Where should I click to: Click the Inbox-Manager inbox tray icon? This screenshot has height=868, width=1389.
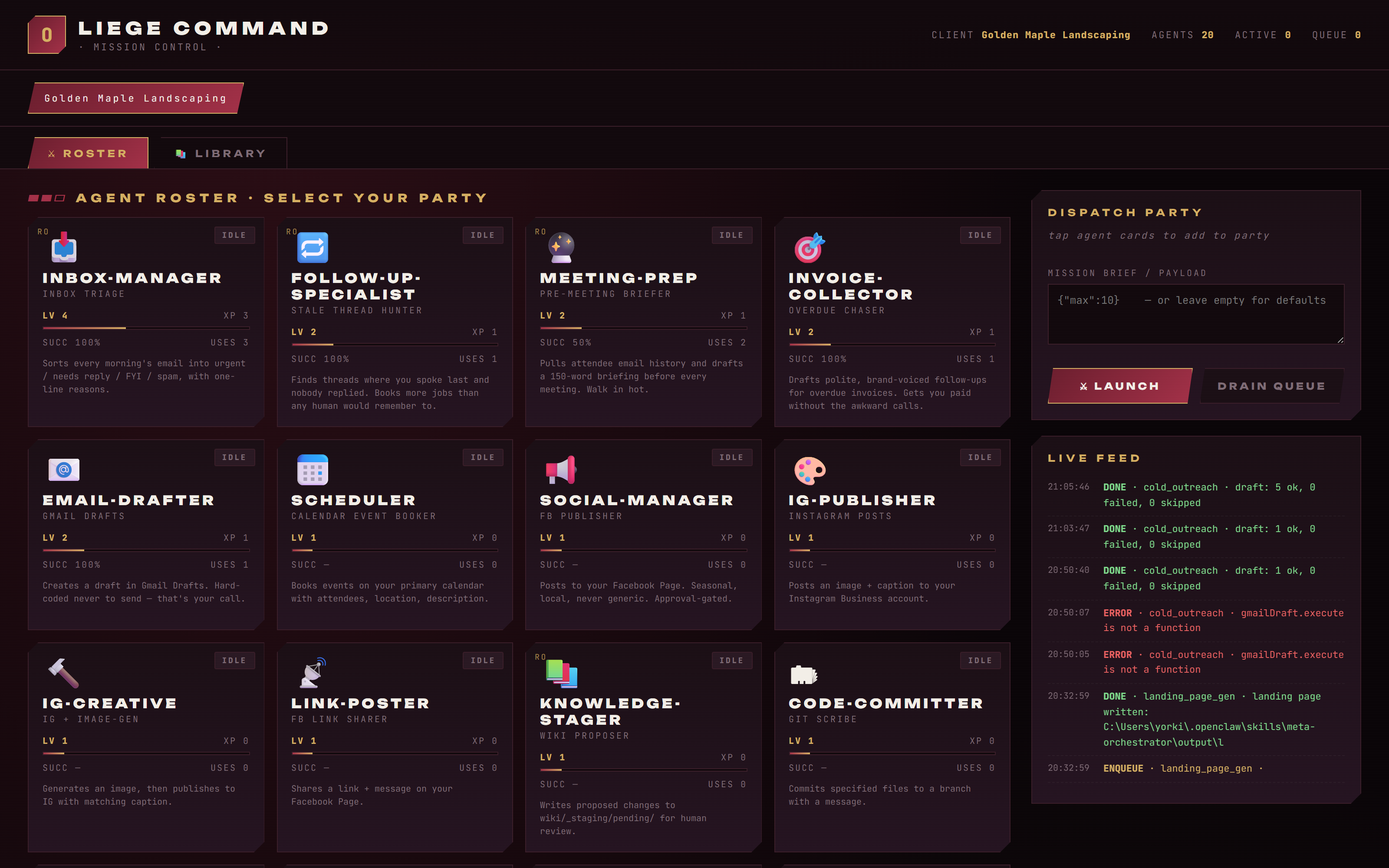(64, 247)
